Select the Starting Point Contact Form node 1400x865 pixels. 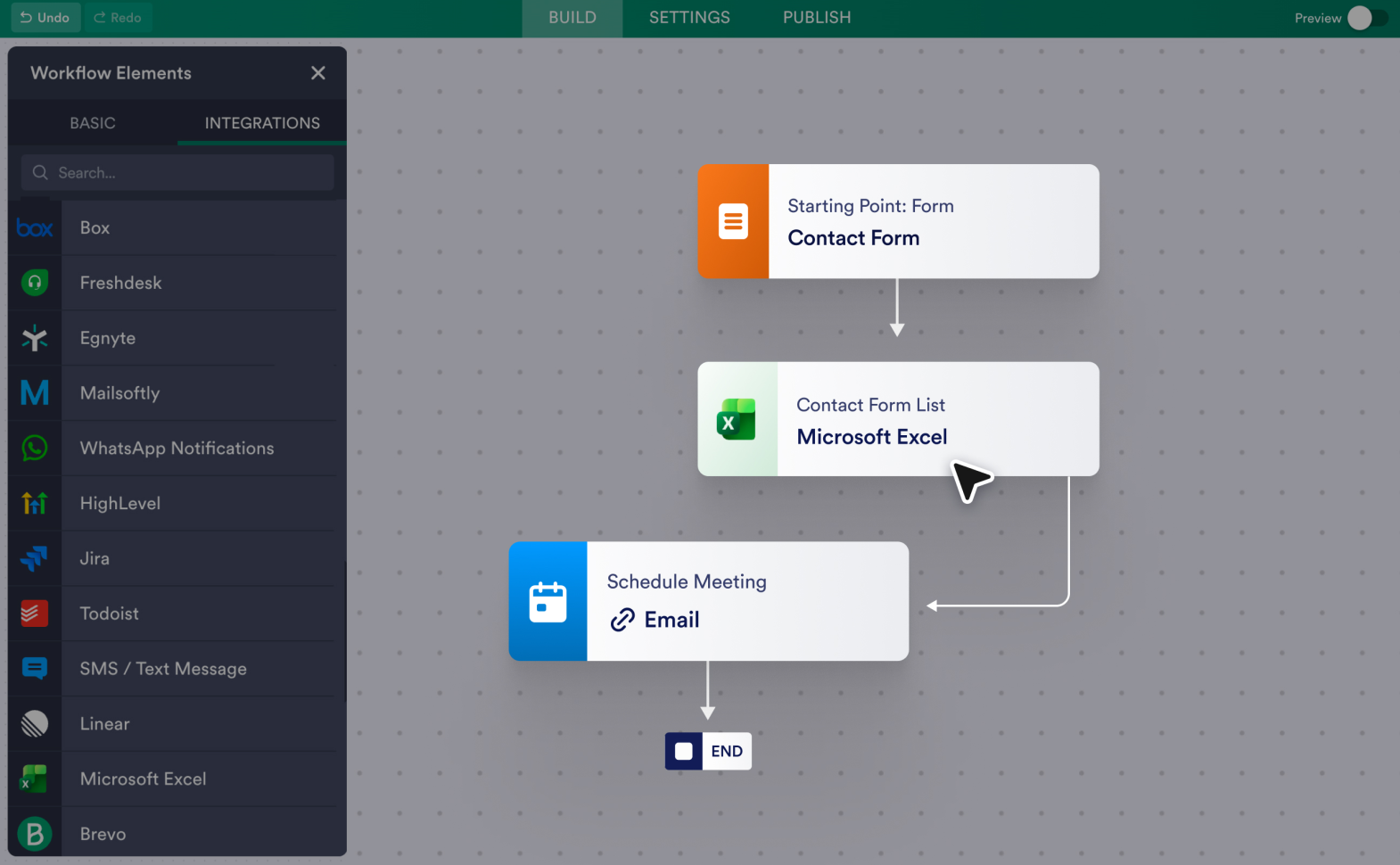[898, 221]
